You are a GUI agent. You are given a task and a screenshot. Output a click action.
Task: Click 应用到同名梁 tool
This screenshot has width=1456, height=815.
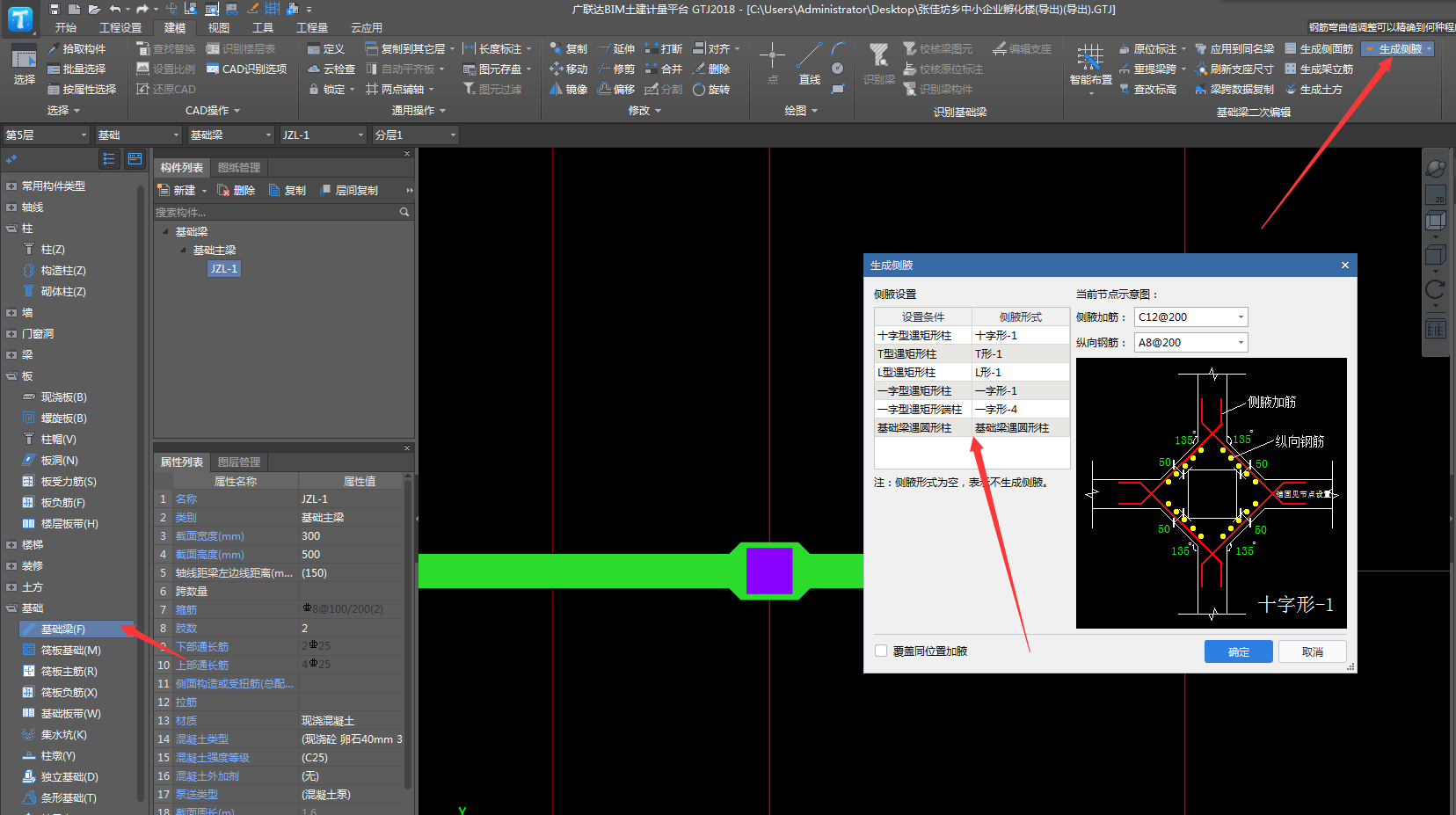click(1234, 49)
